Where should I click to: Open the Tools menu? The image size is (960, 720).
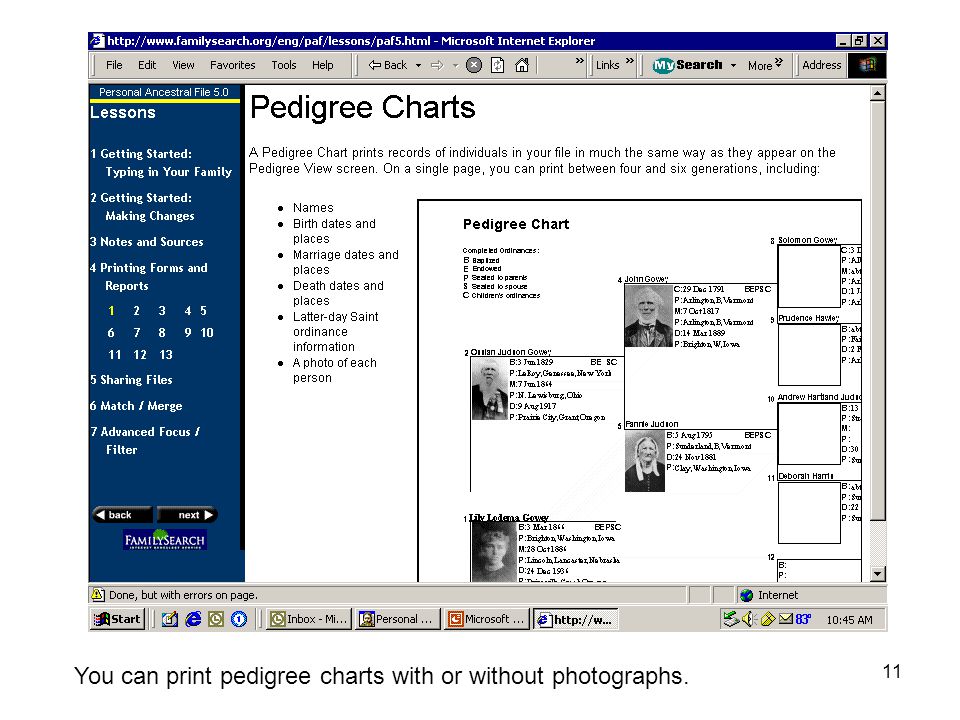pos(284,65)
